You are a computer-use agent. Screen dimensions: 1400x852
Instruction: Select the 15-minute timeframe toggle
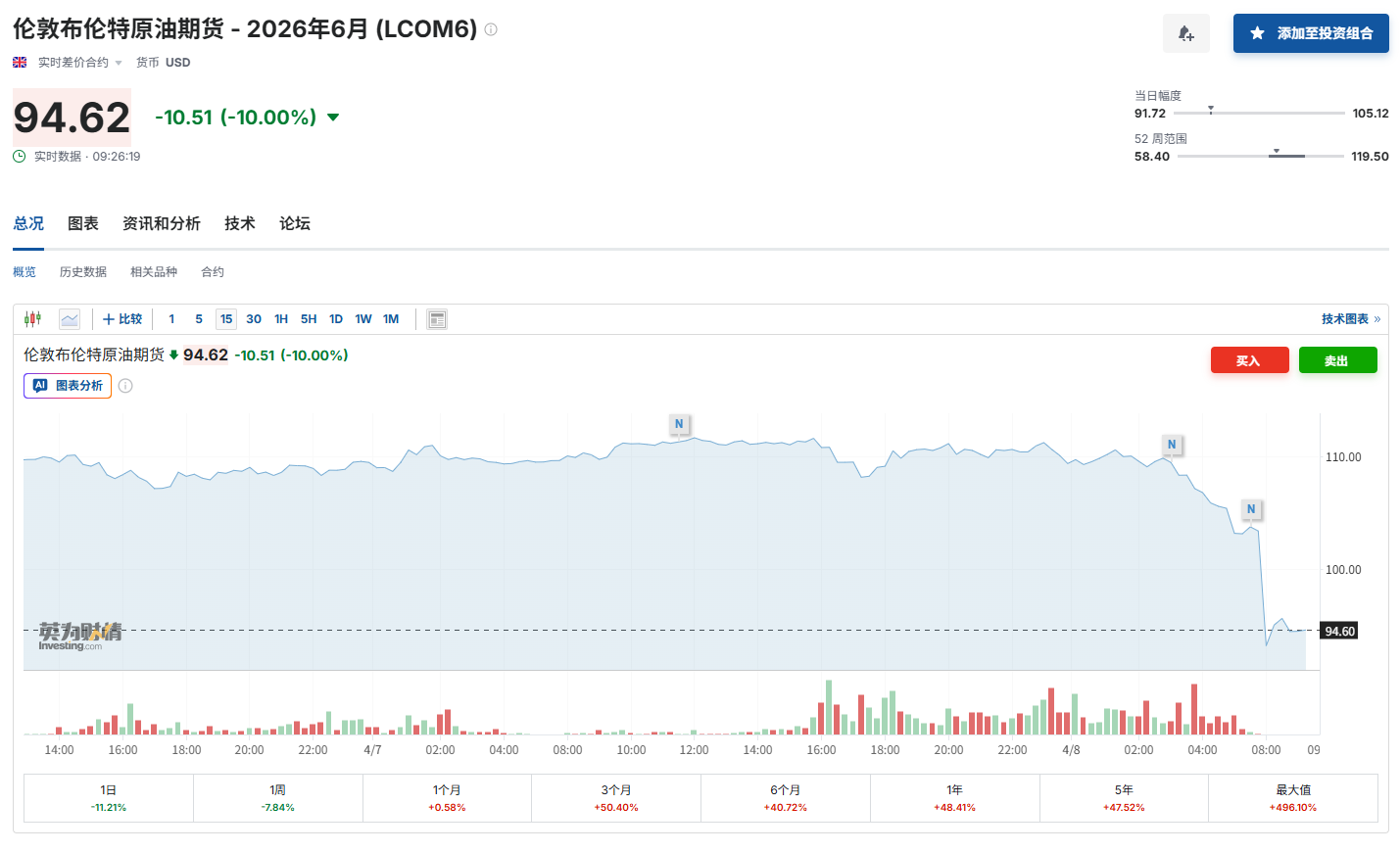pyautogui.click(x=226, y=318)
